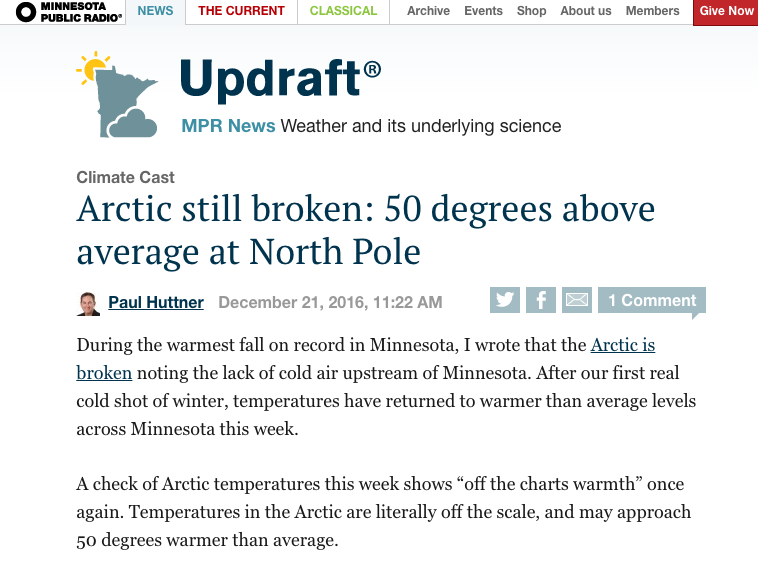The image size is (758, 572).
Task: Open Paul Huttner author link
Action: click(156, 302)
